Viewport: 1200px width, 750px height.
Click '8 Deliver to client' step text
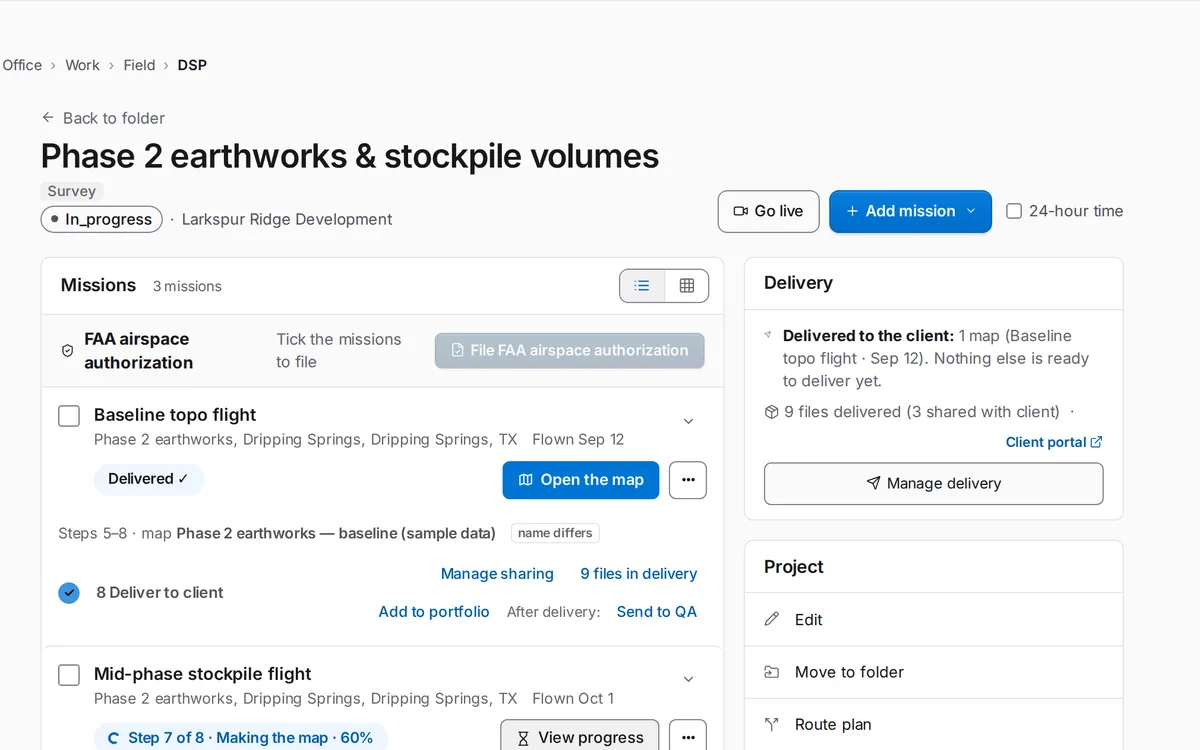click(x=160, y=593)
